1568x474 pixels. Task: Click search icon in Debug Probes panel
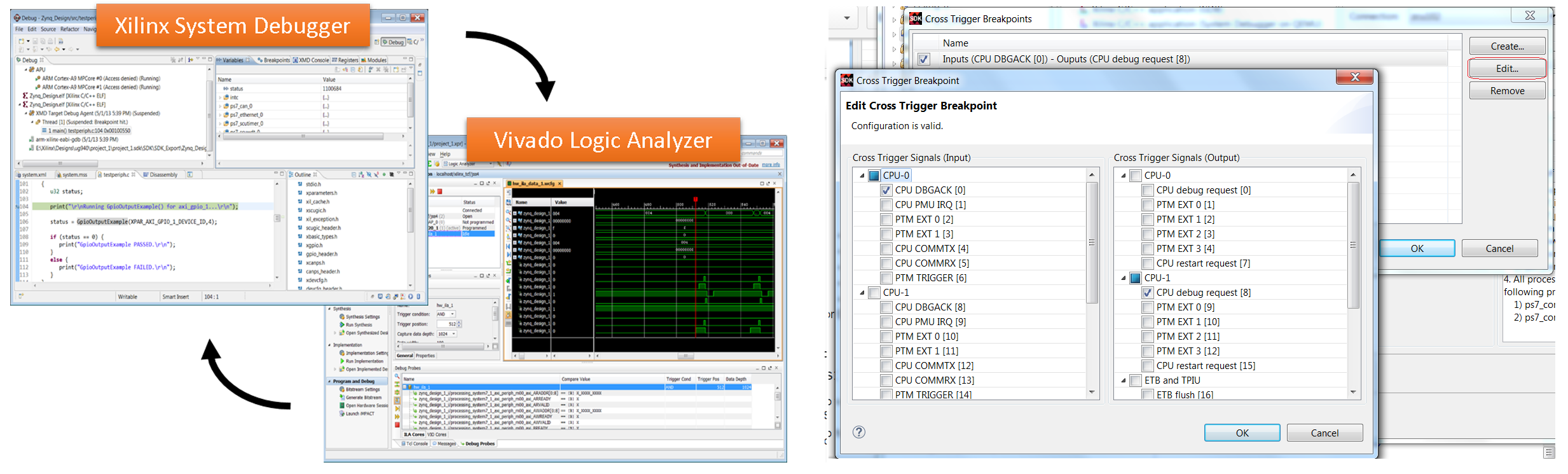coord(397,377)
